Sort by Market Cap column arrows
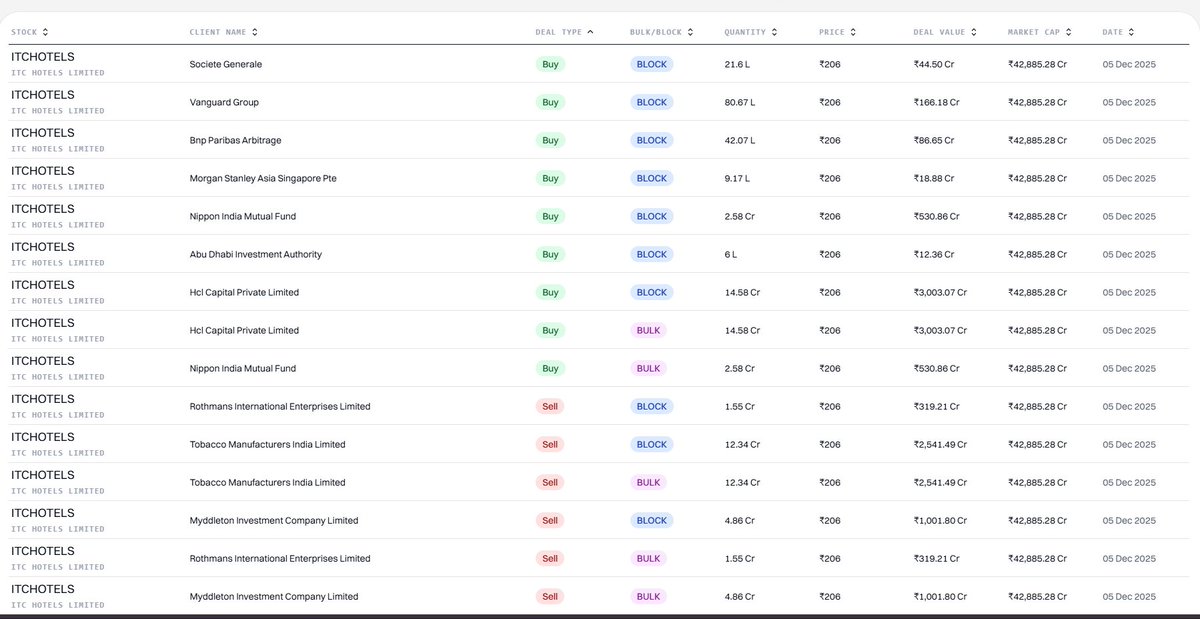Screen dimensions: 1200x619 click(1069, 32)
